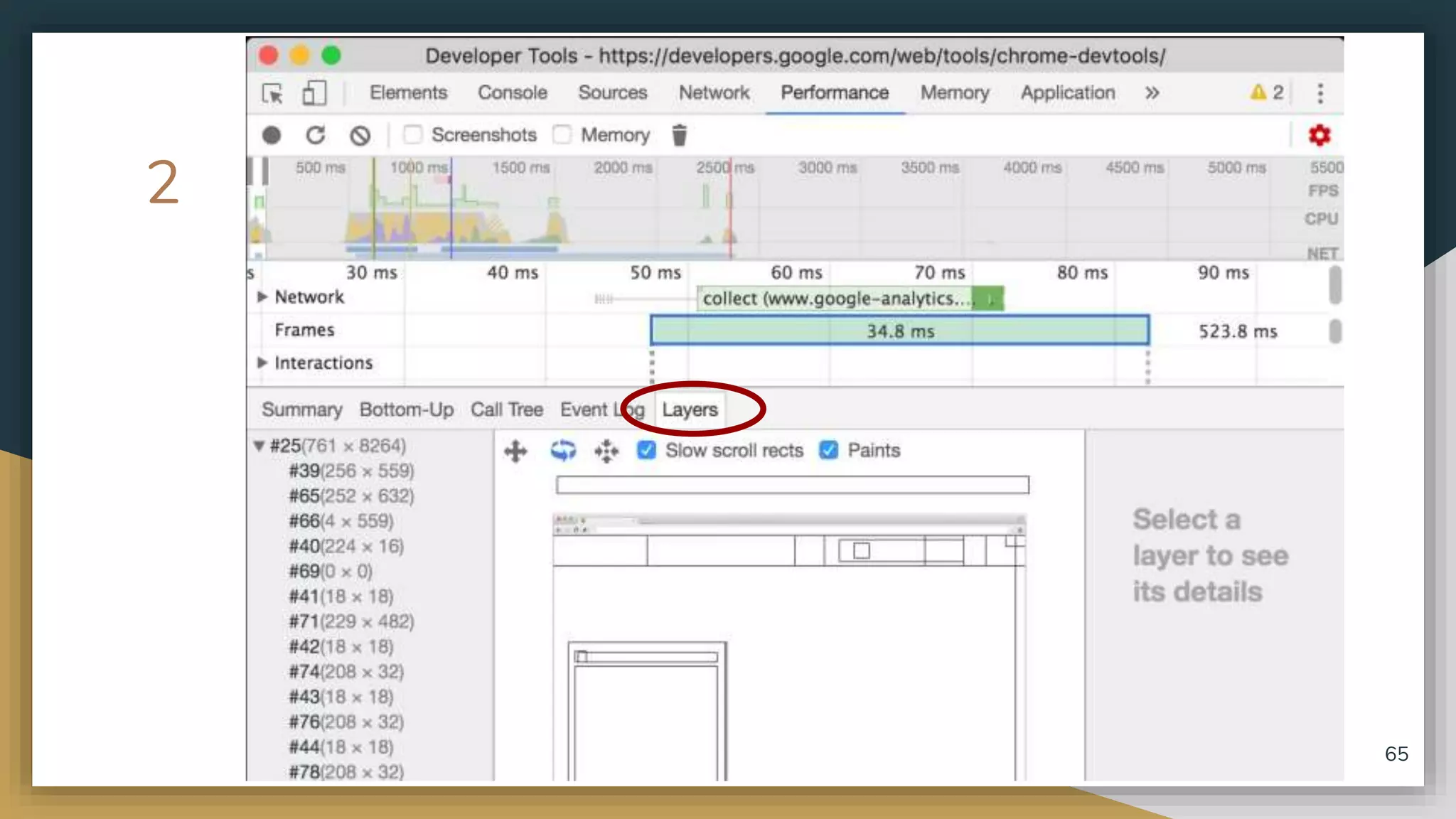Expand the Network track
The width and height of the screenshot is (1456, 819).
point(262,296)
